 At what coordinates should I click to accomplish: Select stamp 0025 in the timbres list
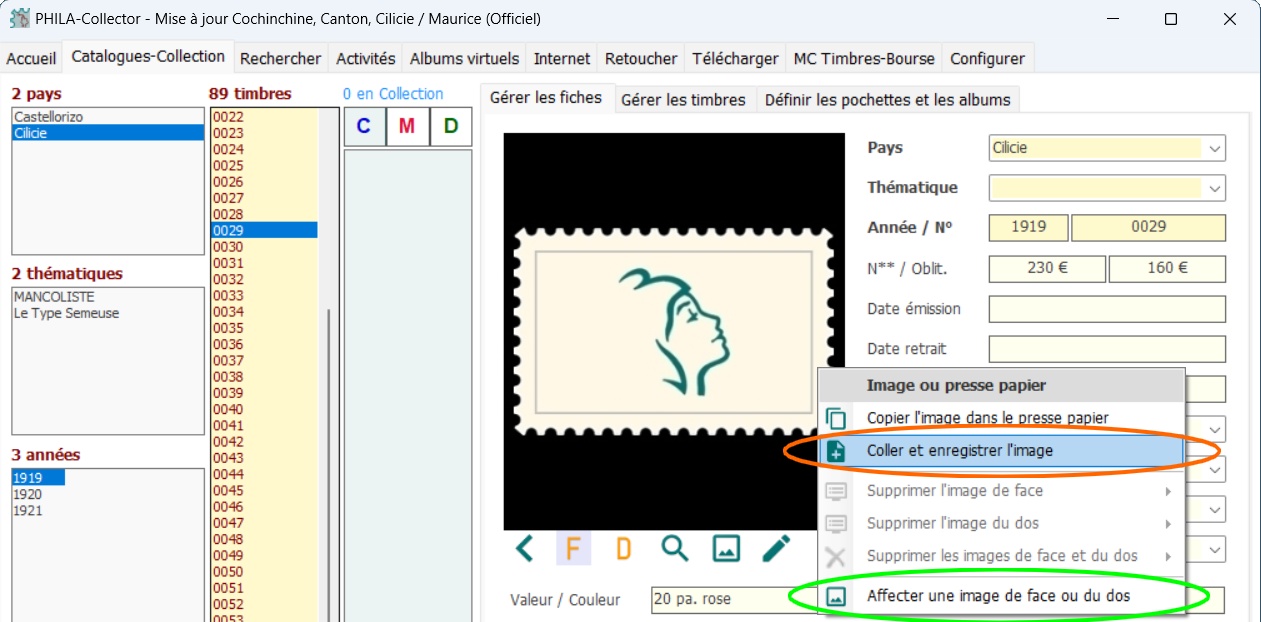264,166
